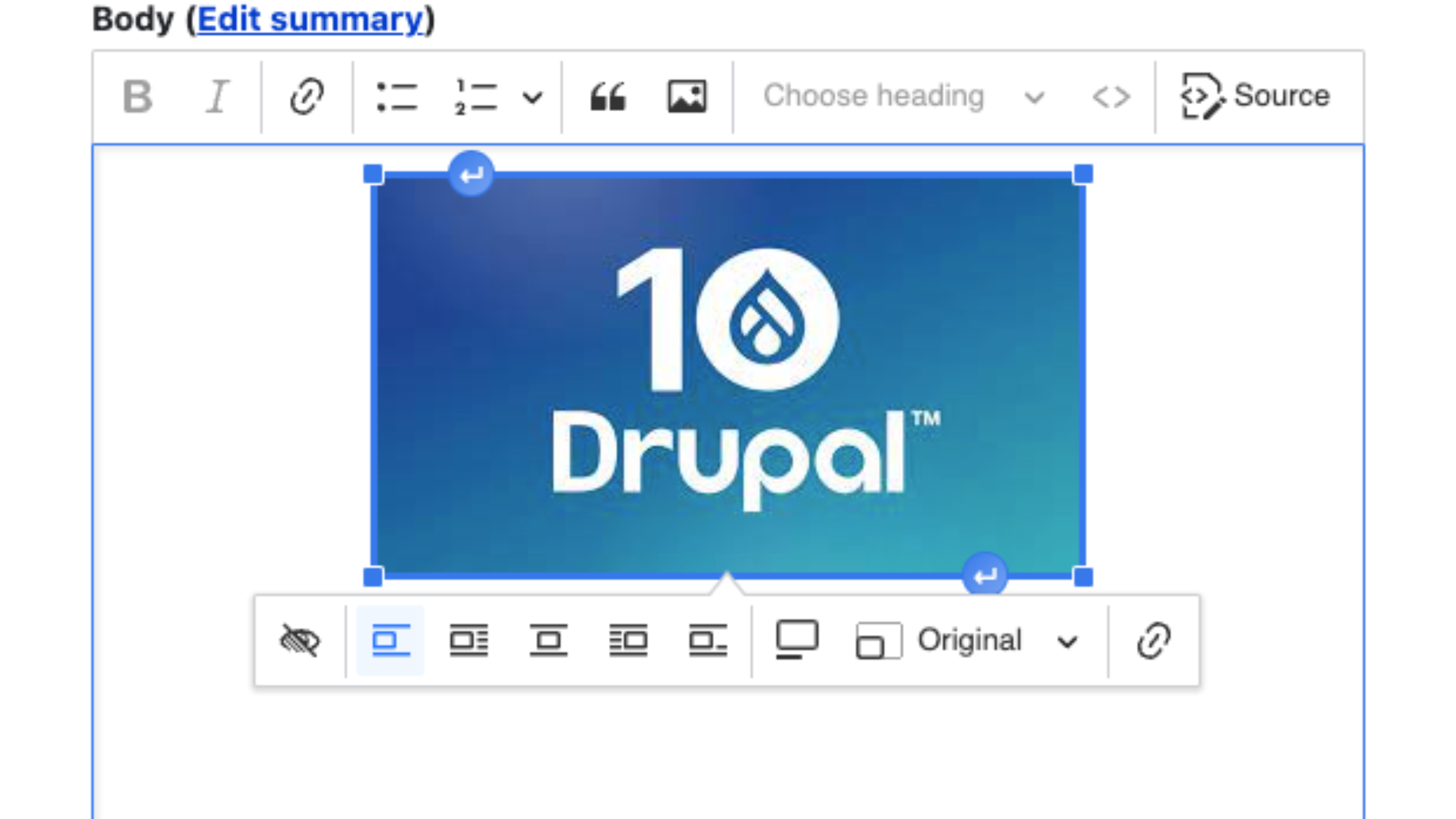Open the Original image size dropdown

tap(969, 640)
